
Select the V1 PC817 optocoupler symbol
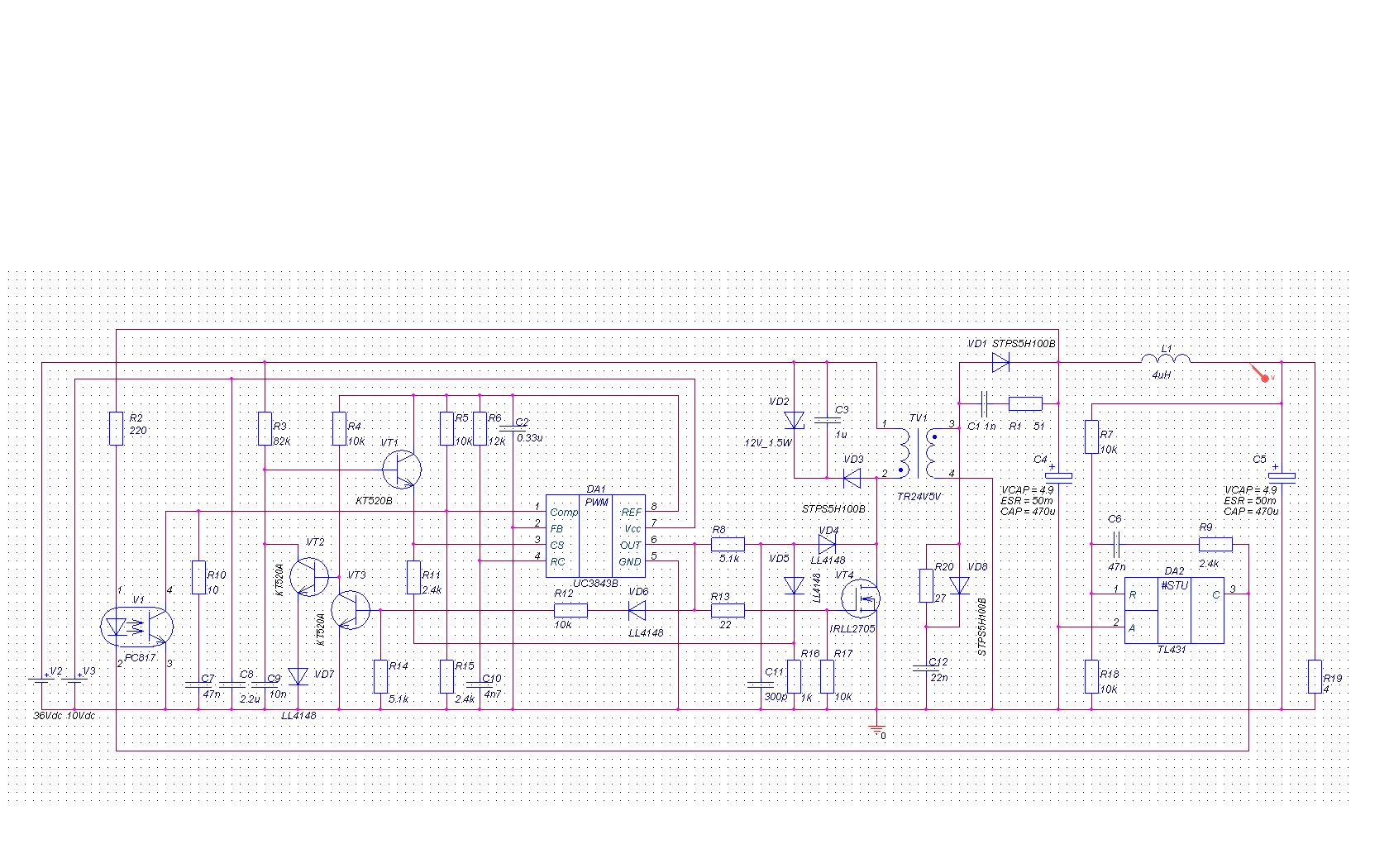136,627
